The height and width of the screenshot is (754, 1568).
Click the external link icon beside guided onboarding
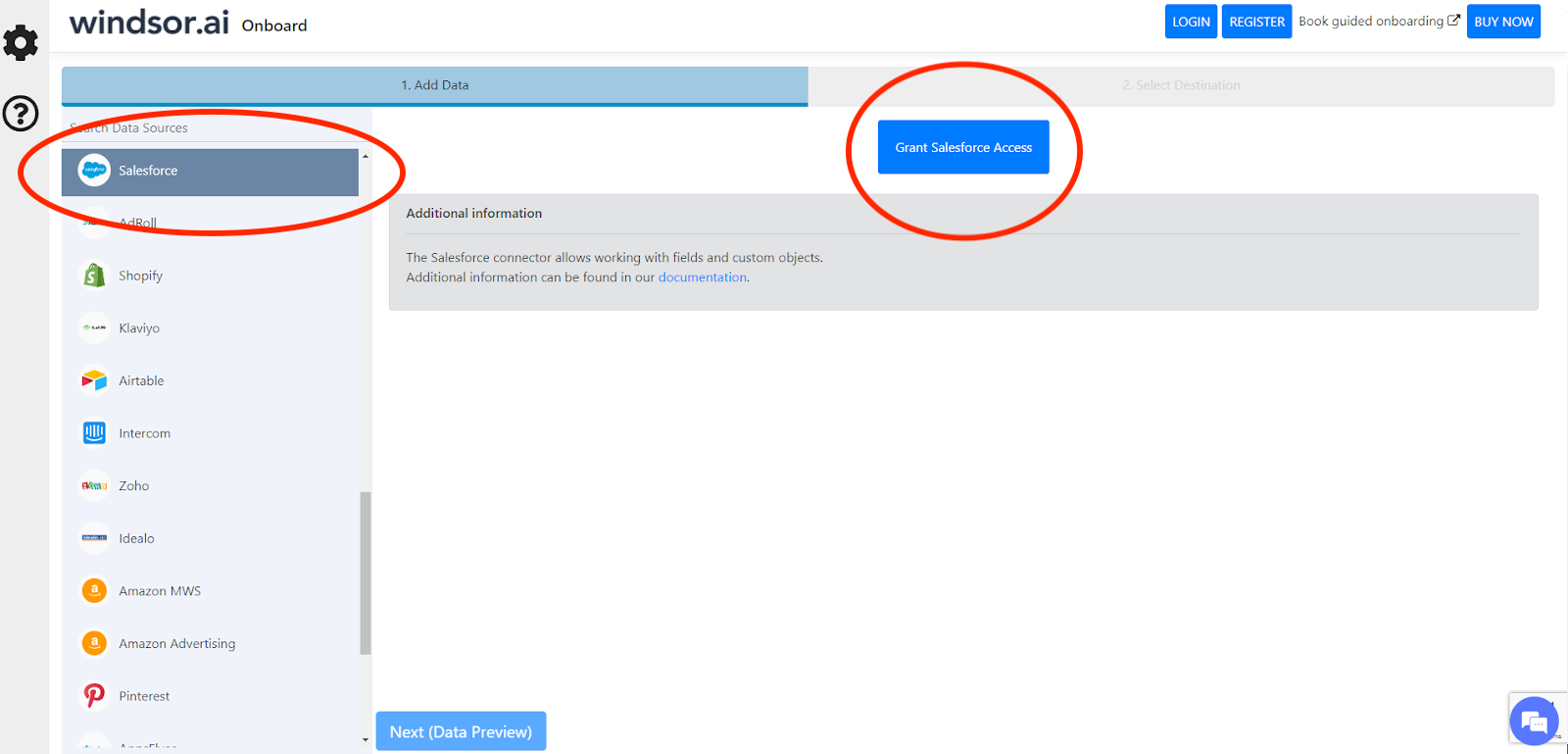[x=1454, y=20]
